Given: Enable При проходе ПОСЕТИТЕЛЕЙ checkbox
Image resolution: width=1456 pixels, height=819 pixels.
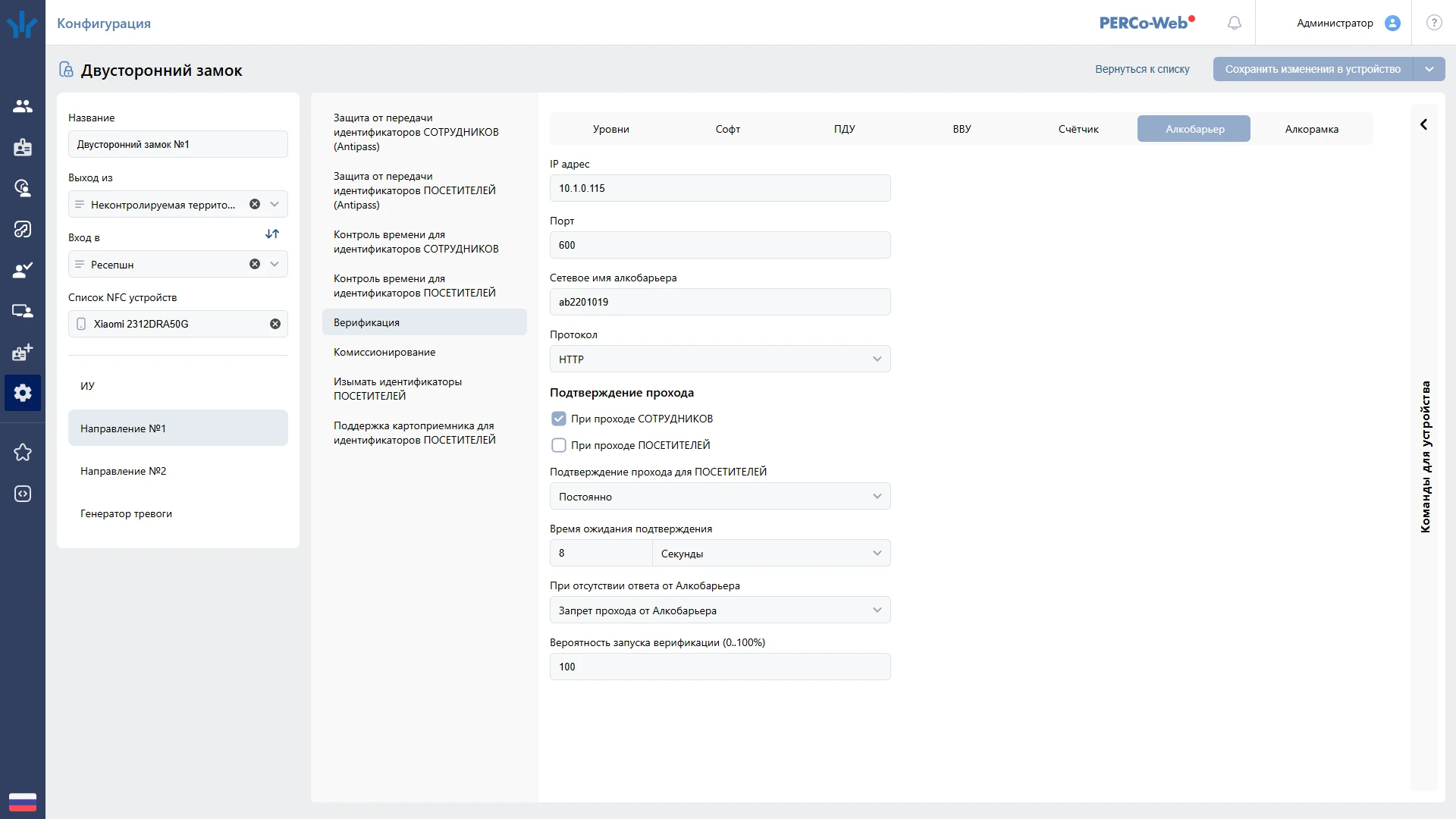Looking at the screenshot, I should [559, 445].
